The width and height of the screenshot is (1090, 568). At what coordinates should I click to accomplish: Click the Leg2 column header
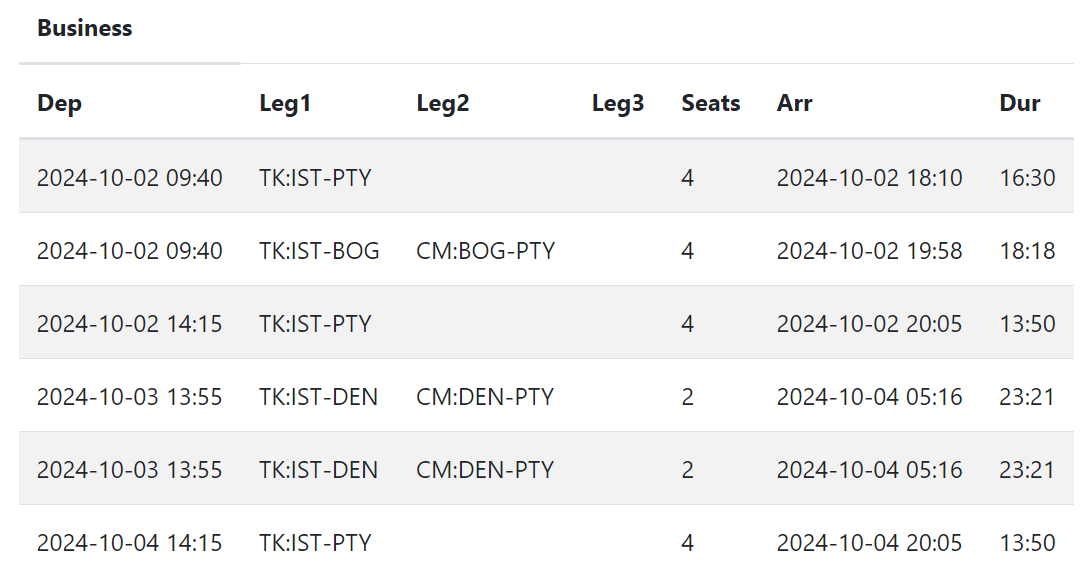[443, 103]
